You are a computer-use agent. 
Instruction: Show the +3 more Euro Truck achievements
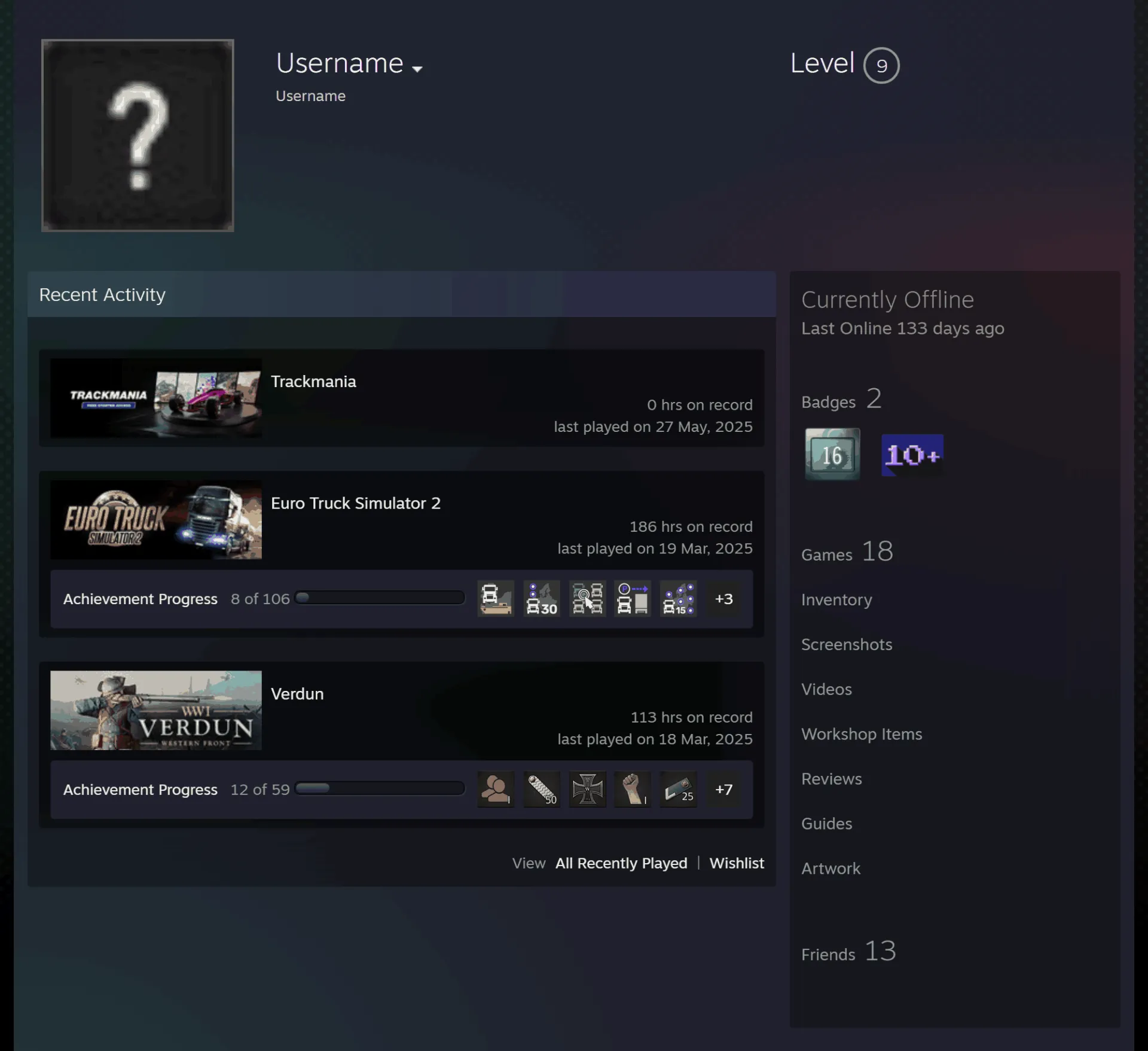pos(723,599)
